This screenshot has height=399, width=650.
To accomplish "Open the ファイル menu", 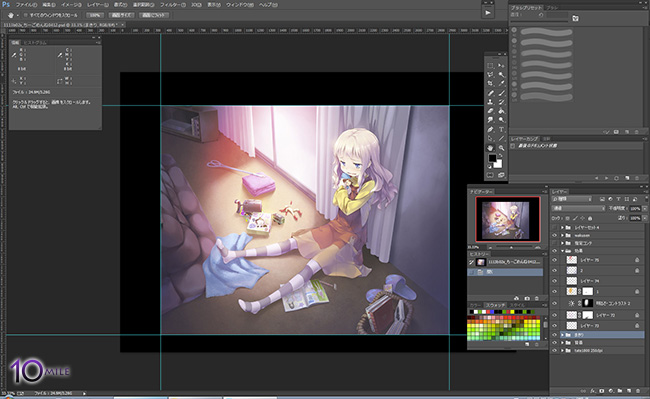I will [x=26, y=5].
